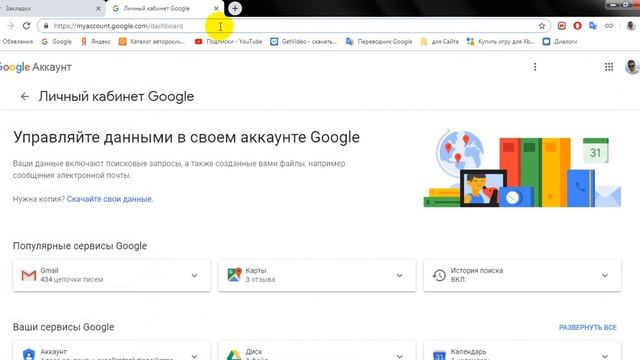The image size is (640, 360).
Task: Close the Закладки tab
Action: coord(98,8)
